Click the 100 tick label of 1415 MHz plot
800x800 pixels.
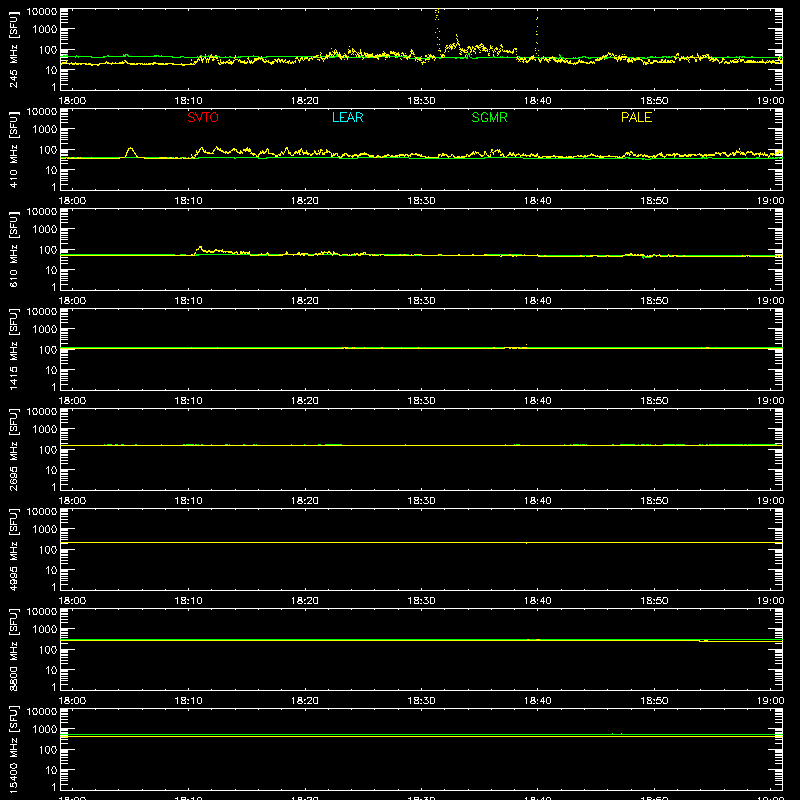click(48, 350)
